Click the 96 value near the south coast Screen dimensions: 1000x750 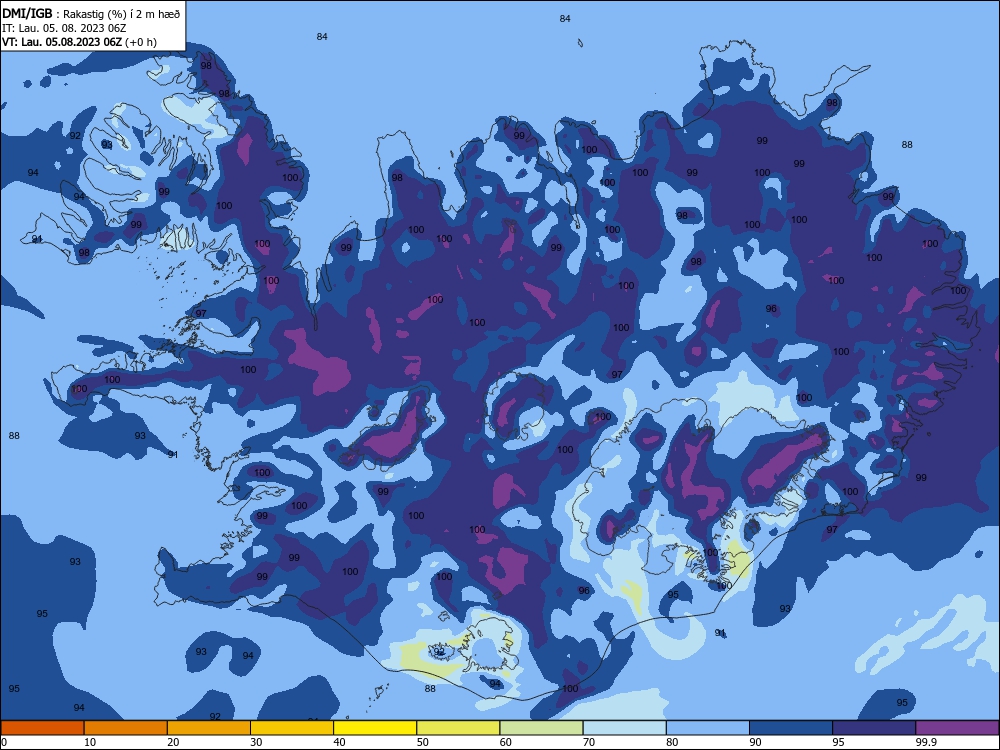pyautogui.click(x=584, y=591)
